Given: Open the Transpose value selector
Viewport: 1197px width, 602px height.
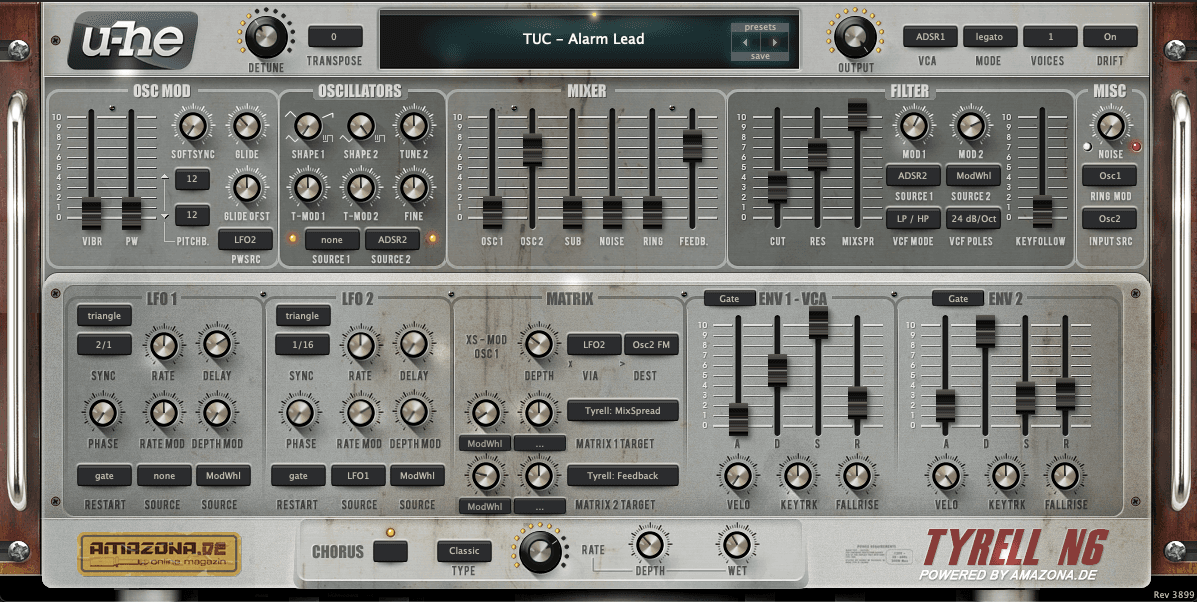Looking at the screenshot, I should click(335, 37).
